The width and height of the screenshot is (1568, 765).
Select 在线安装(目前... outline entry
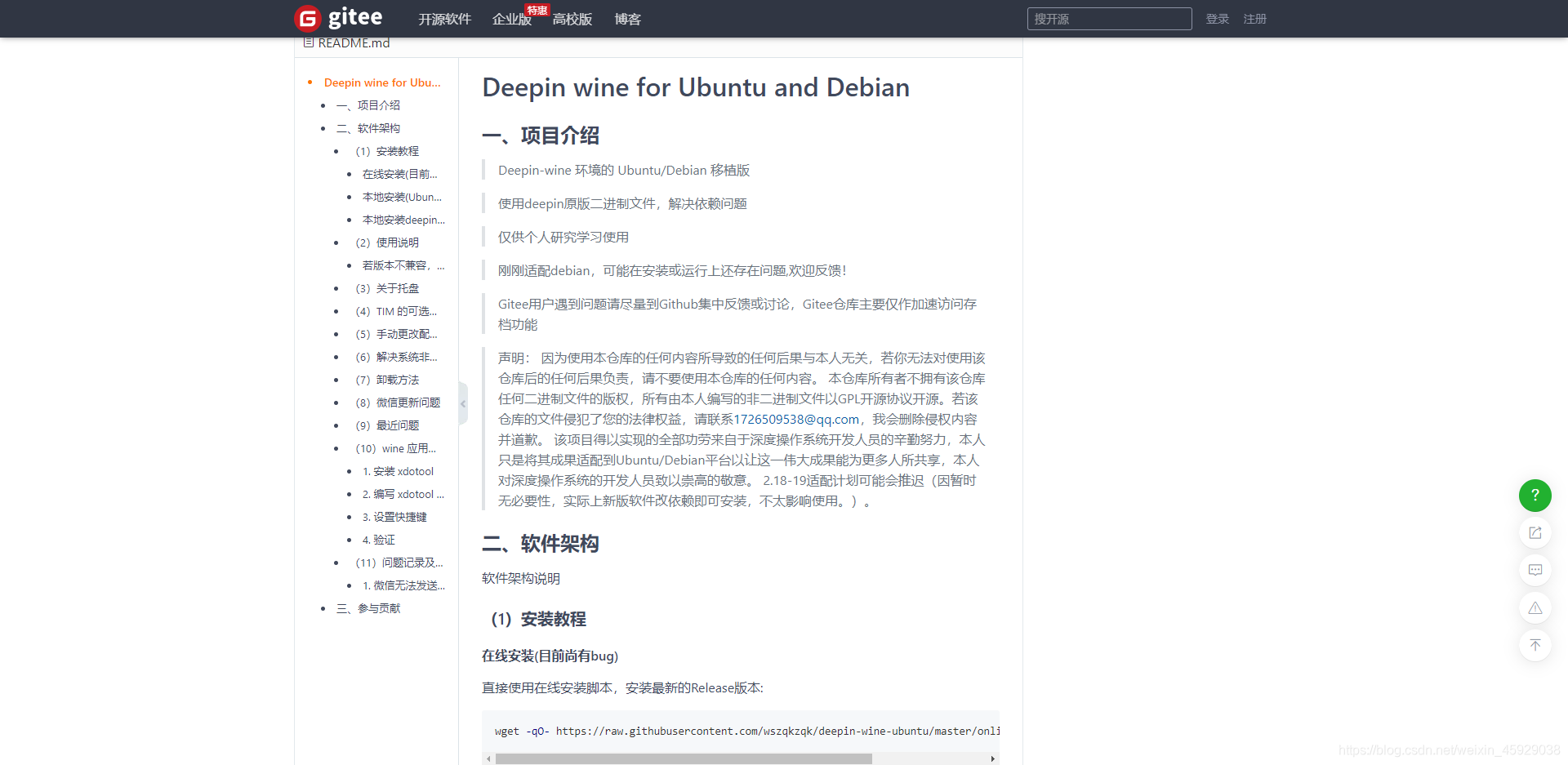(x=400, y=174)
